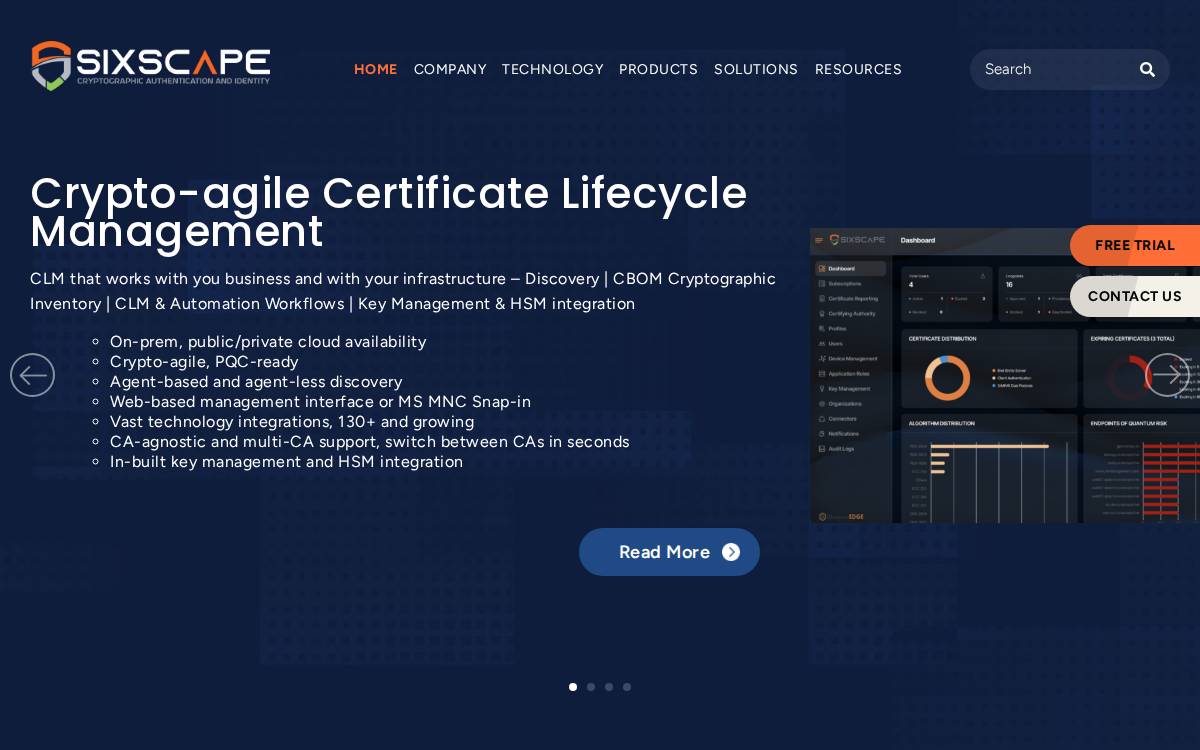This screenshot has height=750, width=1200.
Task: Click the FREE TRIAL button
Action: 1135,245
